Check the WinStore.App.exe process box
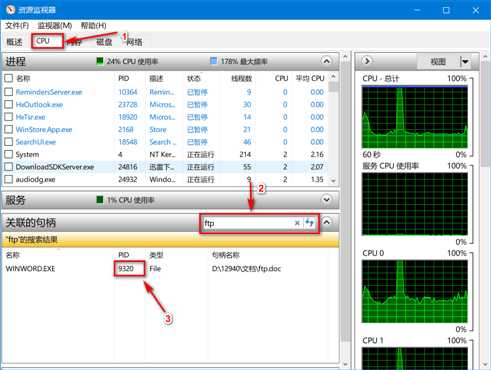The image size is (491, 370). [9, 129]
